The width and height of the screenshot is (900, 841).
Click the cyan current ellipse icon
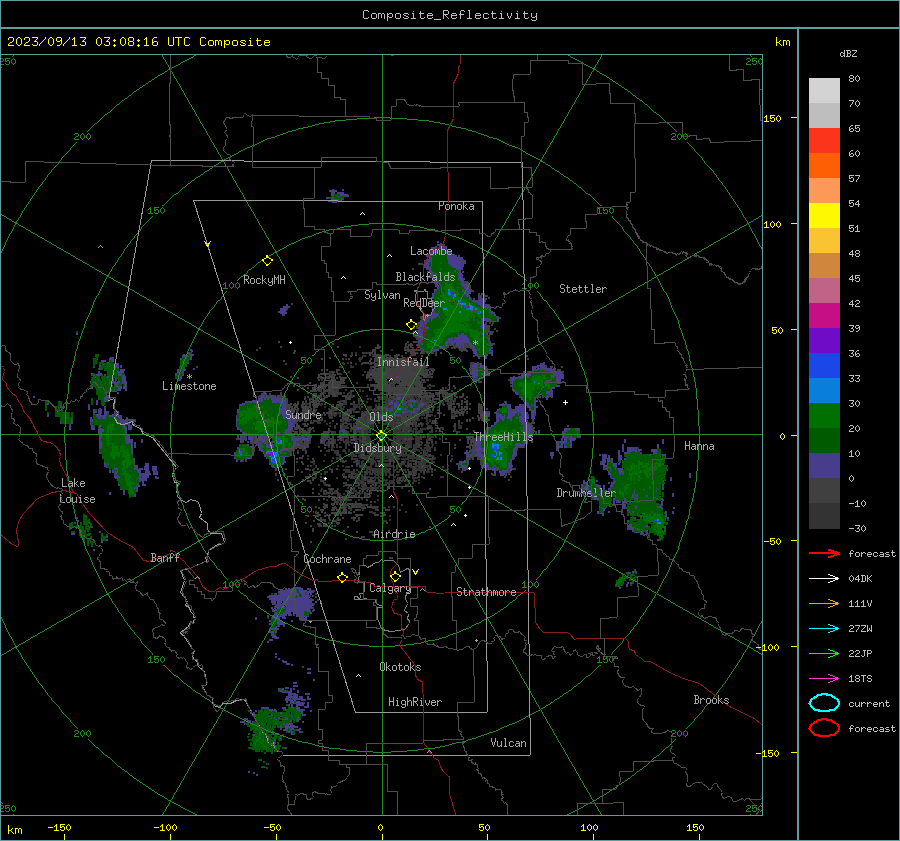pyautogui.click(x=824, y=703)
